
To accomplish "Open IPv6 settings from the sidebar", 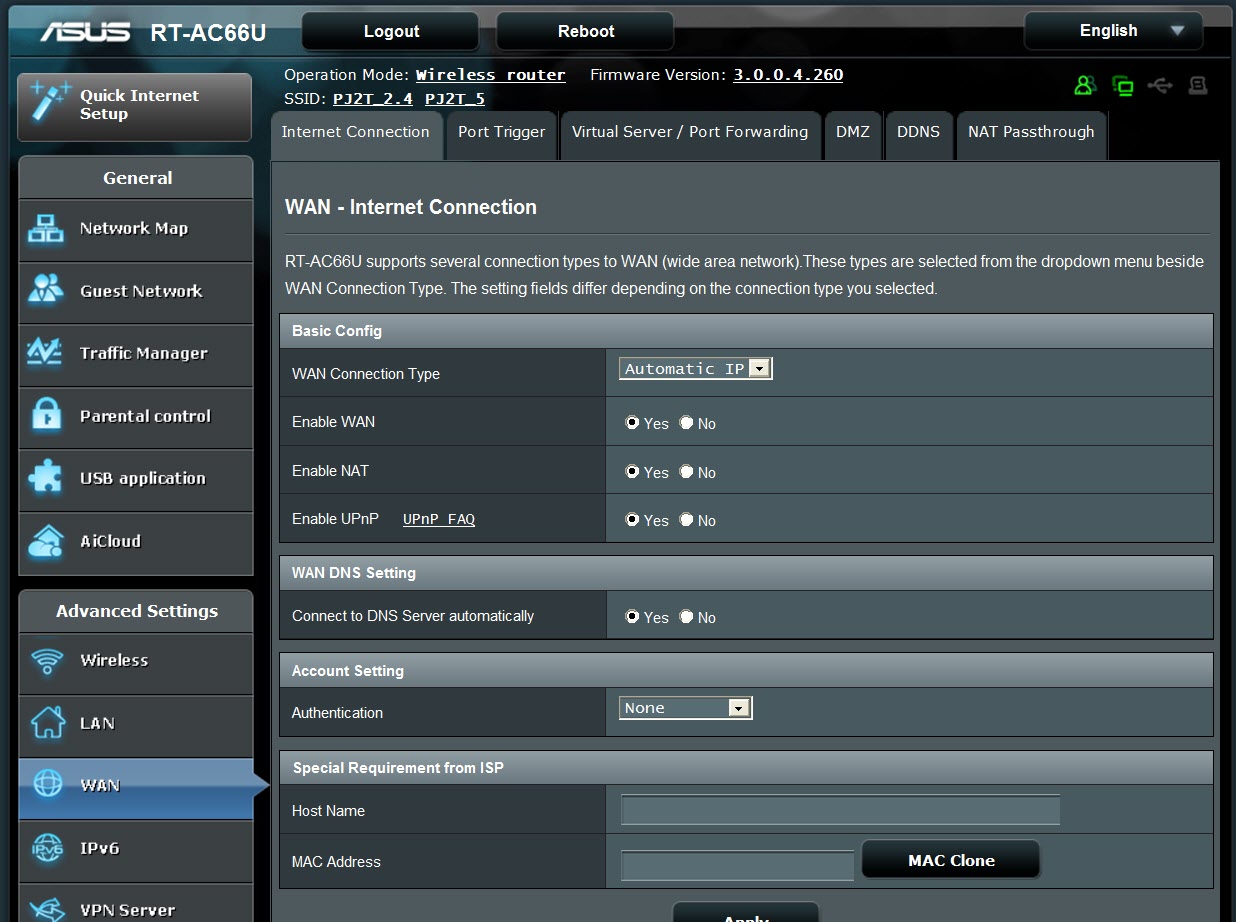I will click(x=135, y=850).
